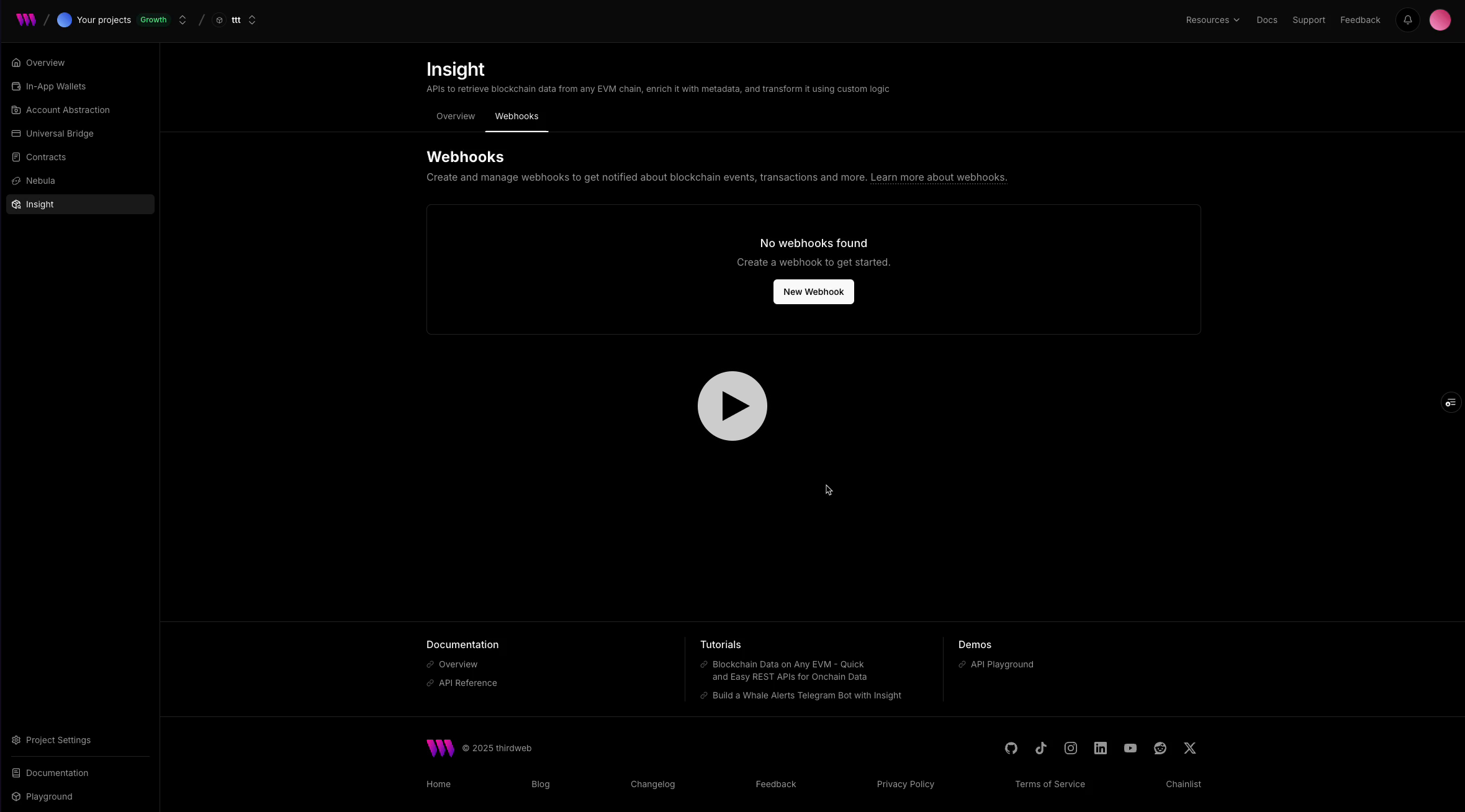Click the Project Settings gear icon
This screenshot has width=1465, height=812.
(x=16, y=740)
